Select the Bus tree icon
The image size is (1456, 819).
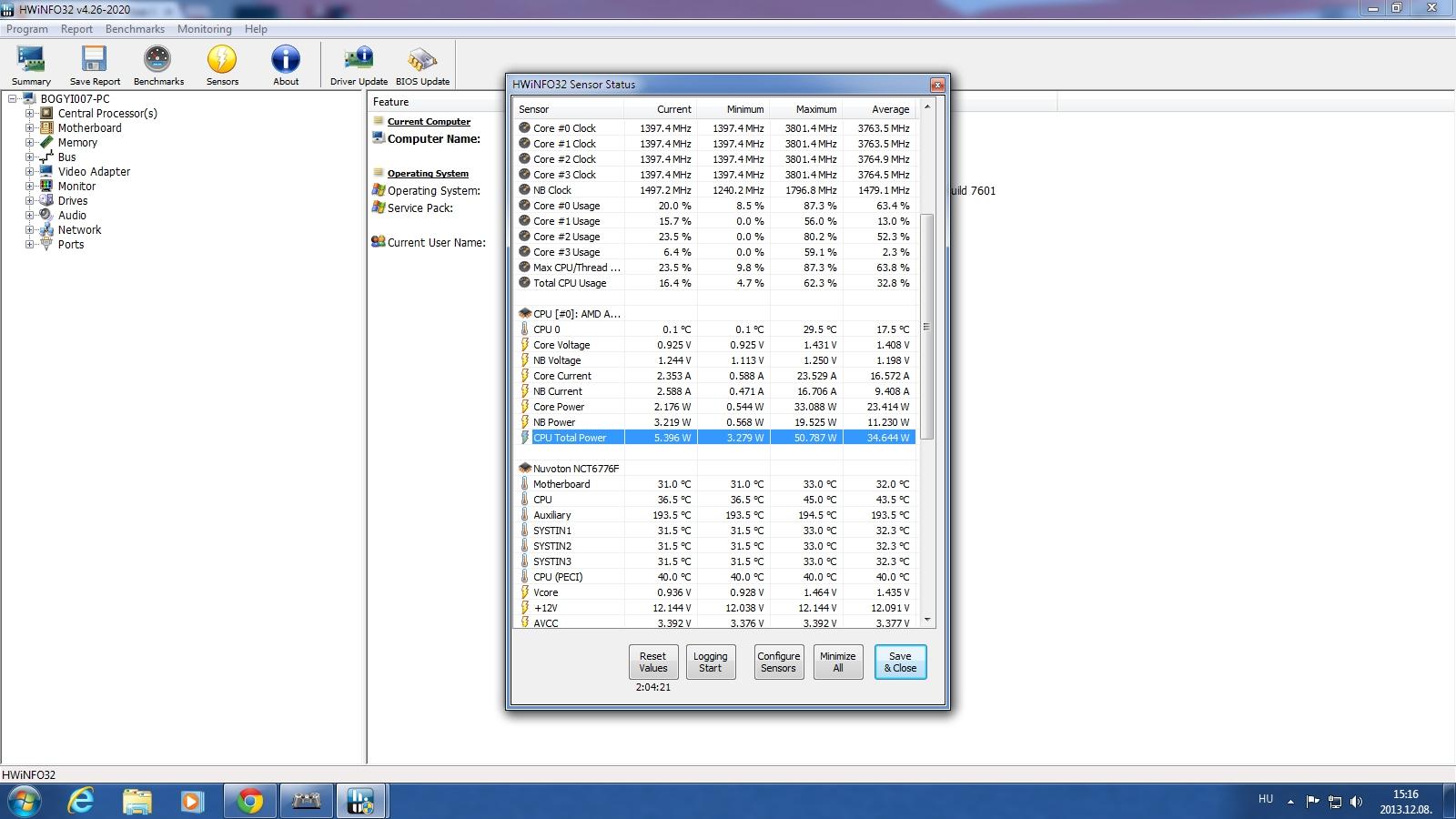tap(46, 157)
